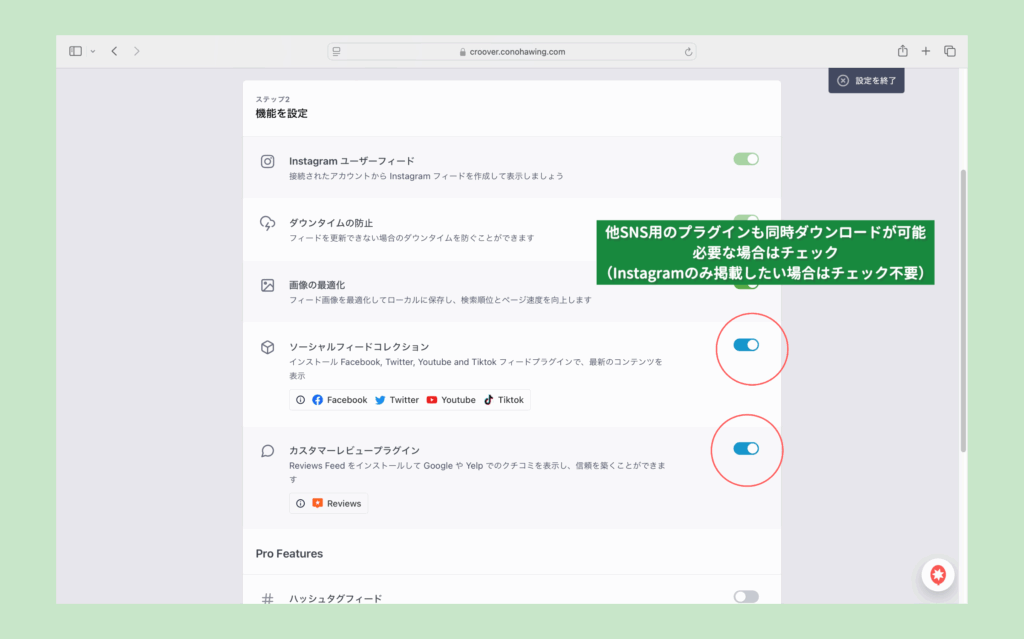Click the Facebook logo icon
Viewport: 1024px width, 639px height.
[x=317, y=400]
